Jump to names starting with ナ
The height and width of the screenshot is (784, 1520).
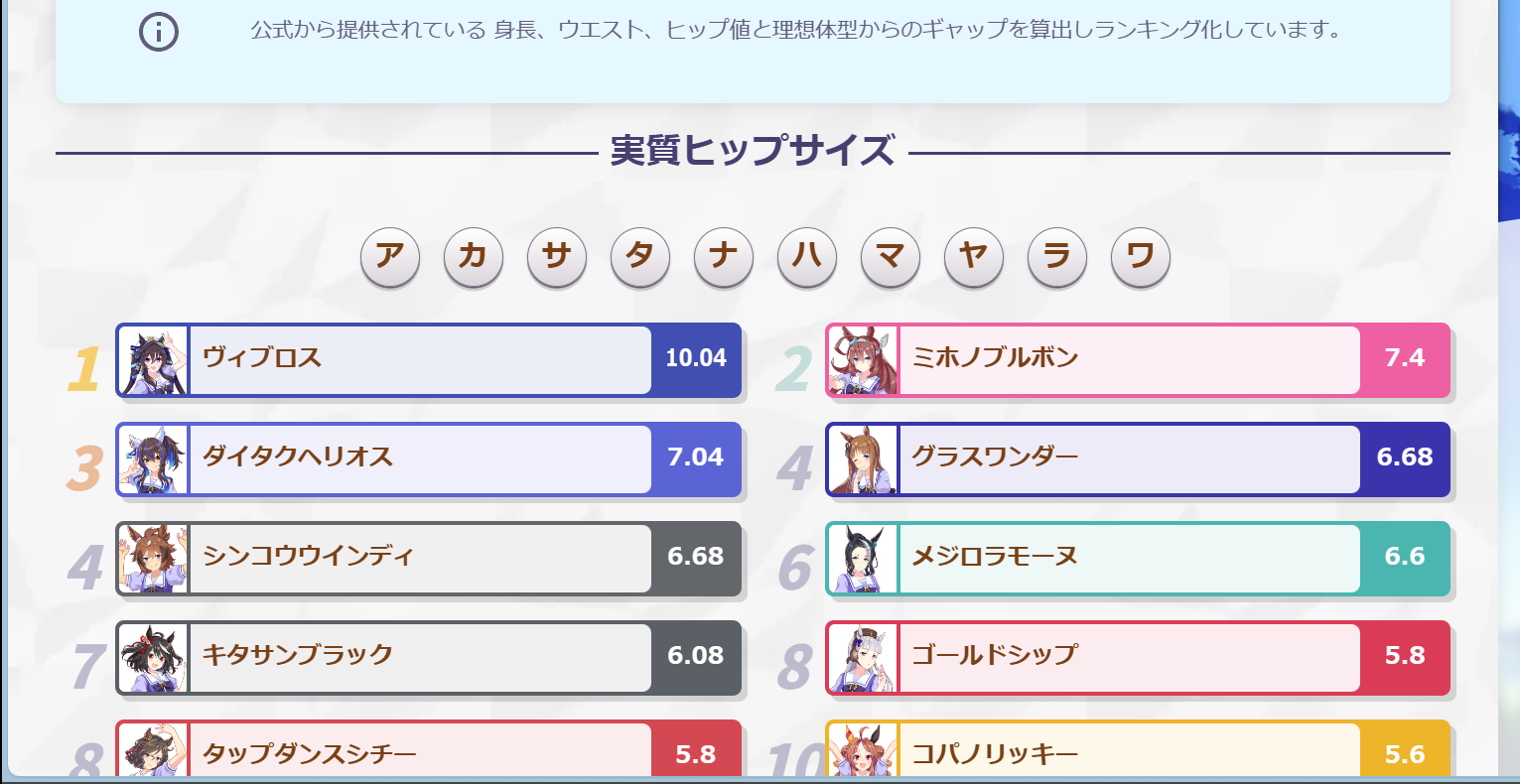tap(724, 257)
